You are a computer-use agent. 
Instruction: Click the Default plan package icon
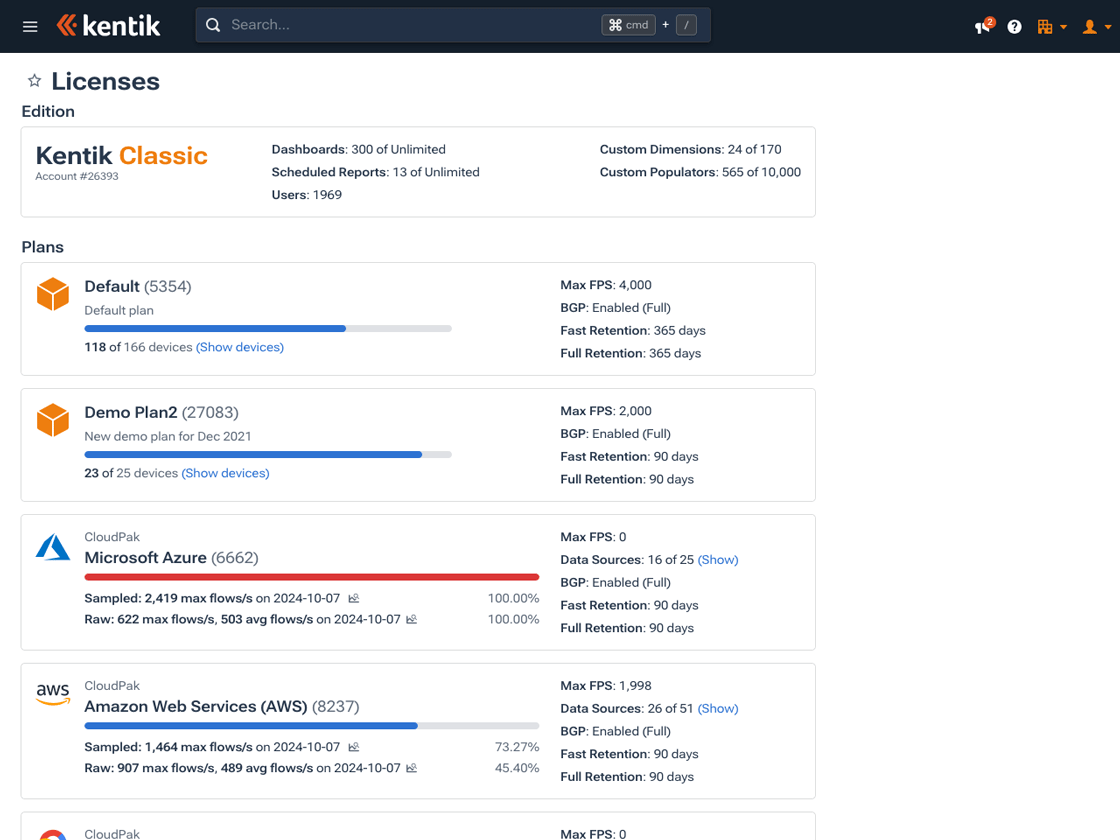pyautogui.click(x=52, y=294)
